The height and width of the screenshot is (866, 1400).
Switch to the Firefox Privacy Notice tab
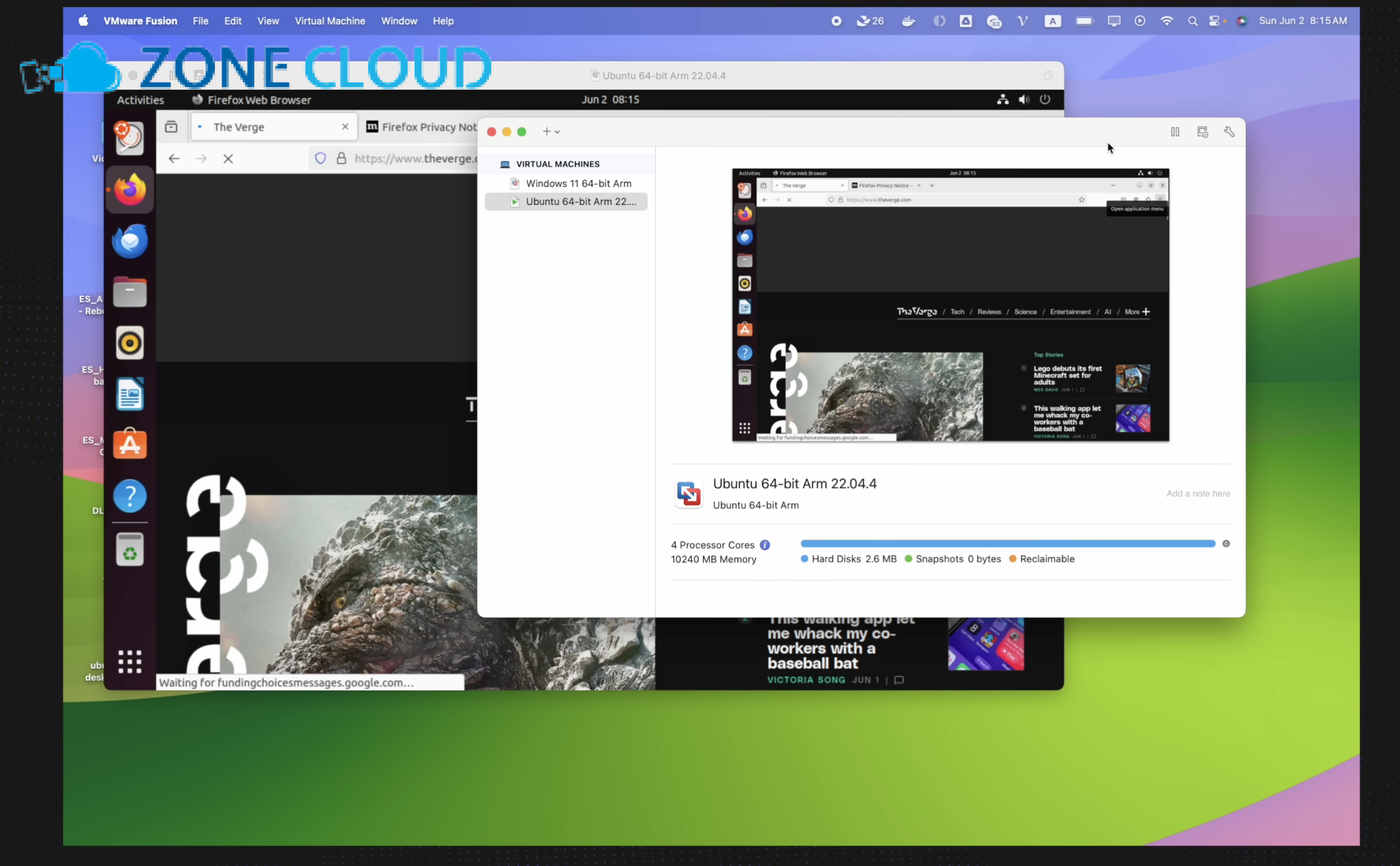(x=421, y=127)
